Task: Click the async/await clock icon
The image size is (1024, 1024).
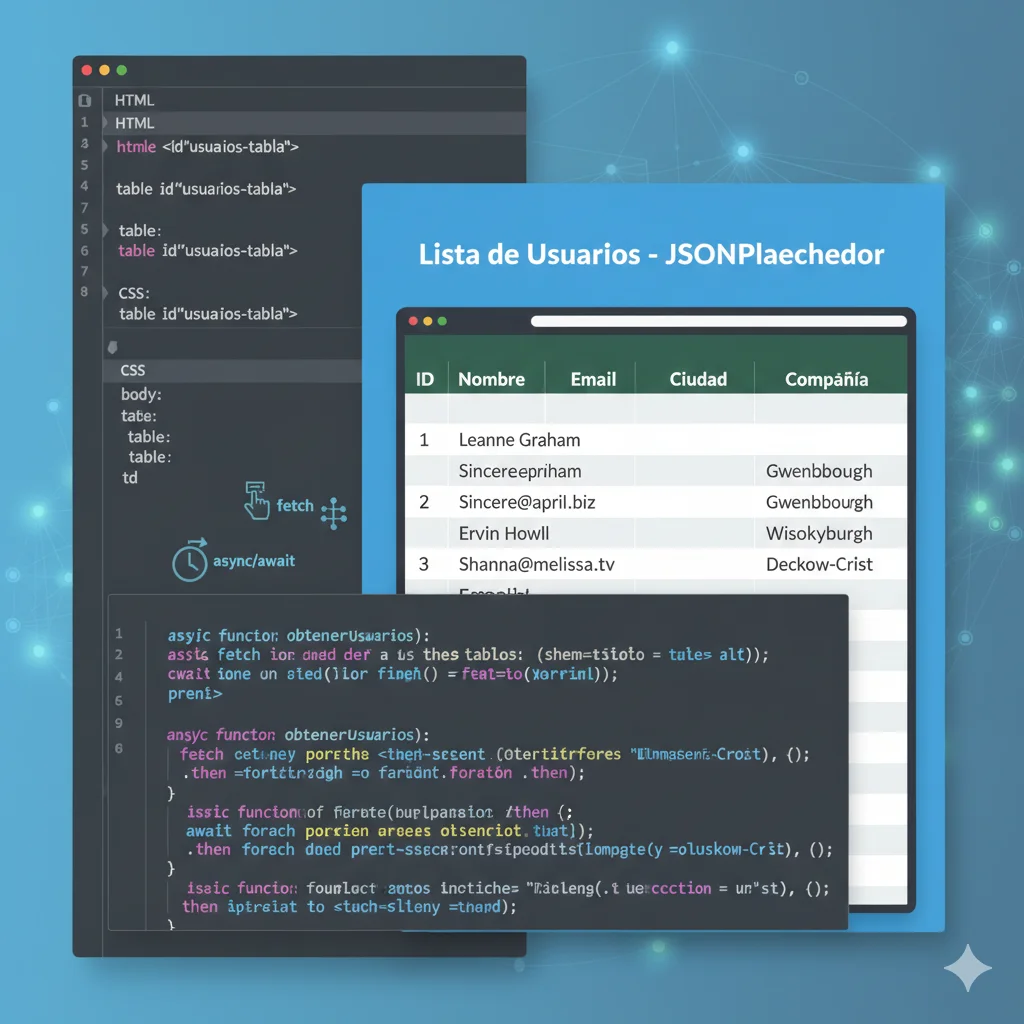Action: pyautogui.click(x=190, y=561)
